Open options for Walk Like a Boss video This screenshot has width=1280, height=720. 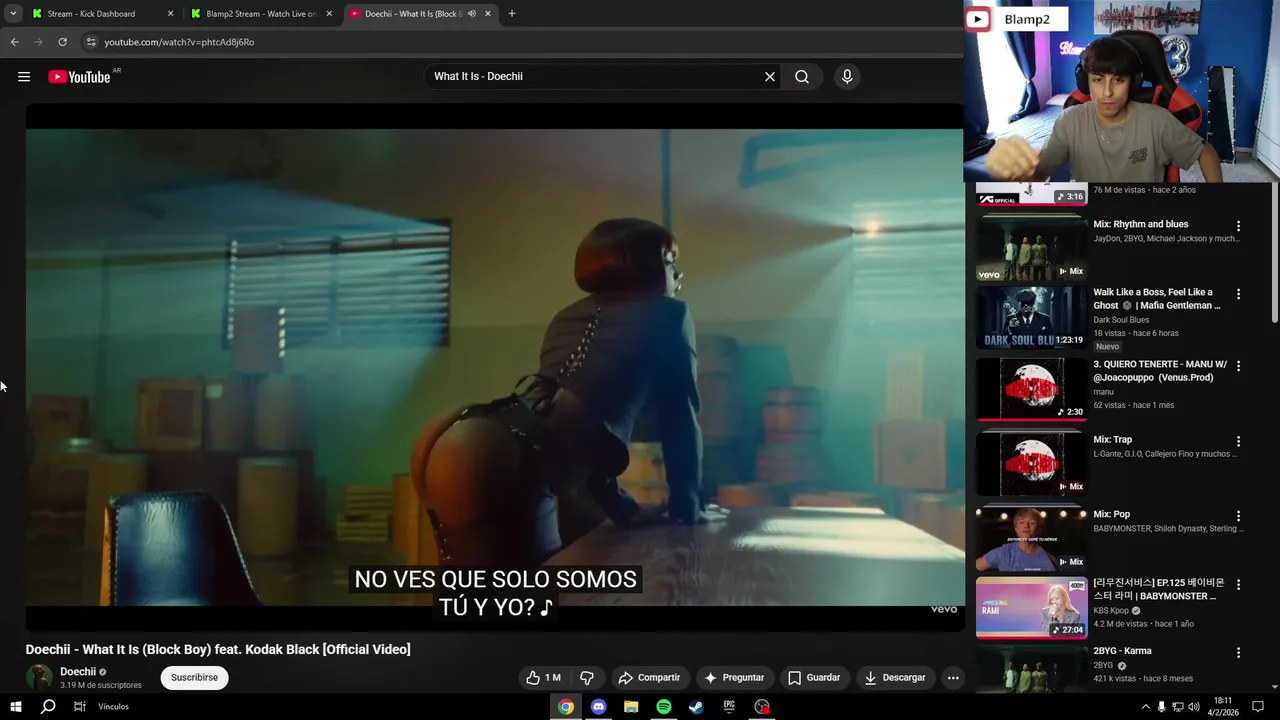[x=1238, y=295]
